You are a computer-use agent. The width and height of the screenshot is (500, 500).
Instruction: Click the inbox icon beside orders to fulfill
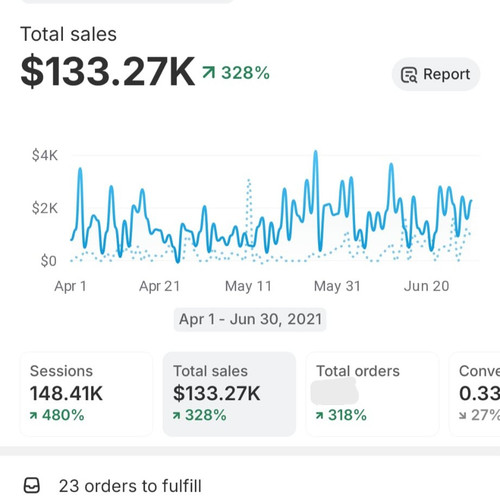click(32, 485)
